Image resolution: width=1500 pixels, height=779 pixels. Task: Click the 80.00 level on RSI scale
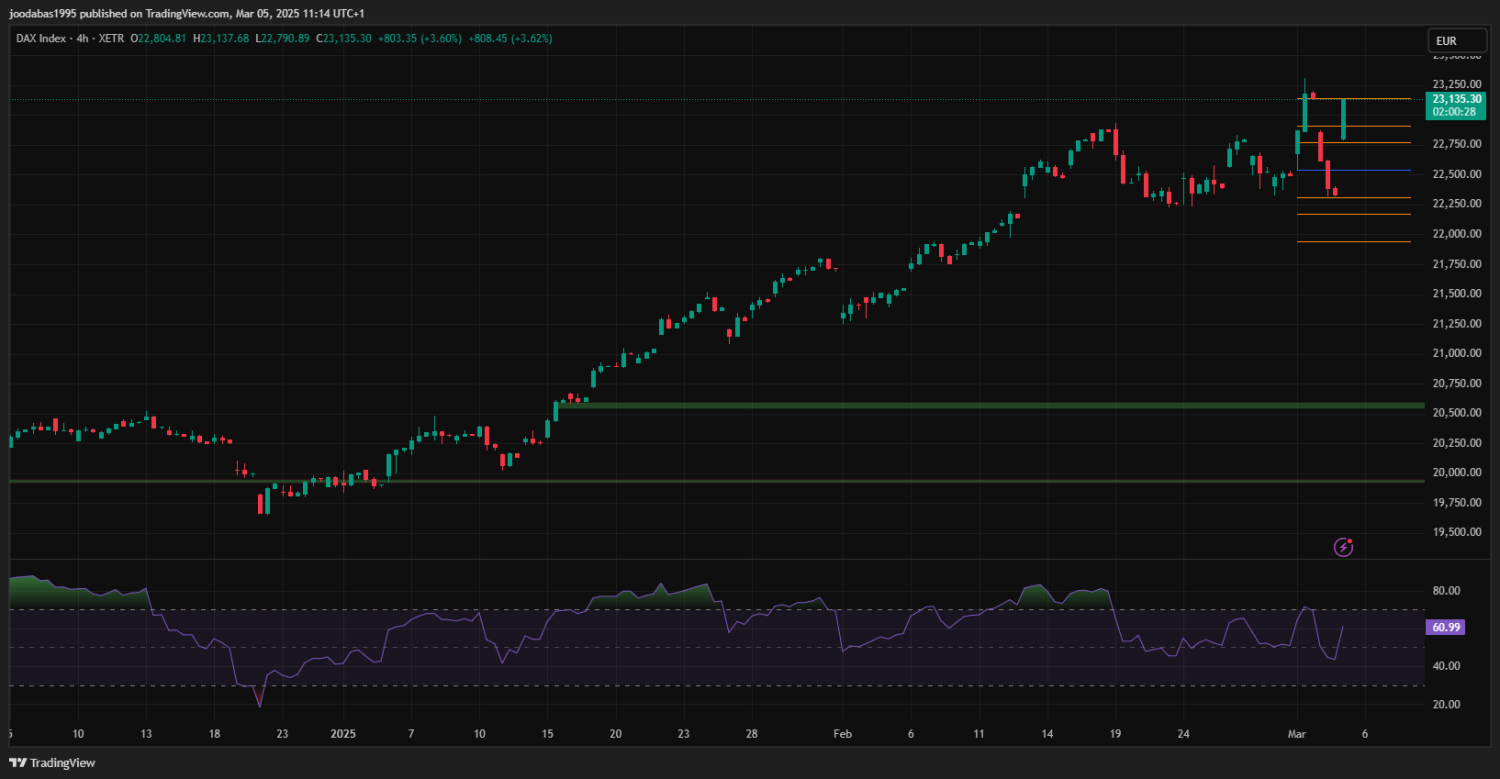1445,591
